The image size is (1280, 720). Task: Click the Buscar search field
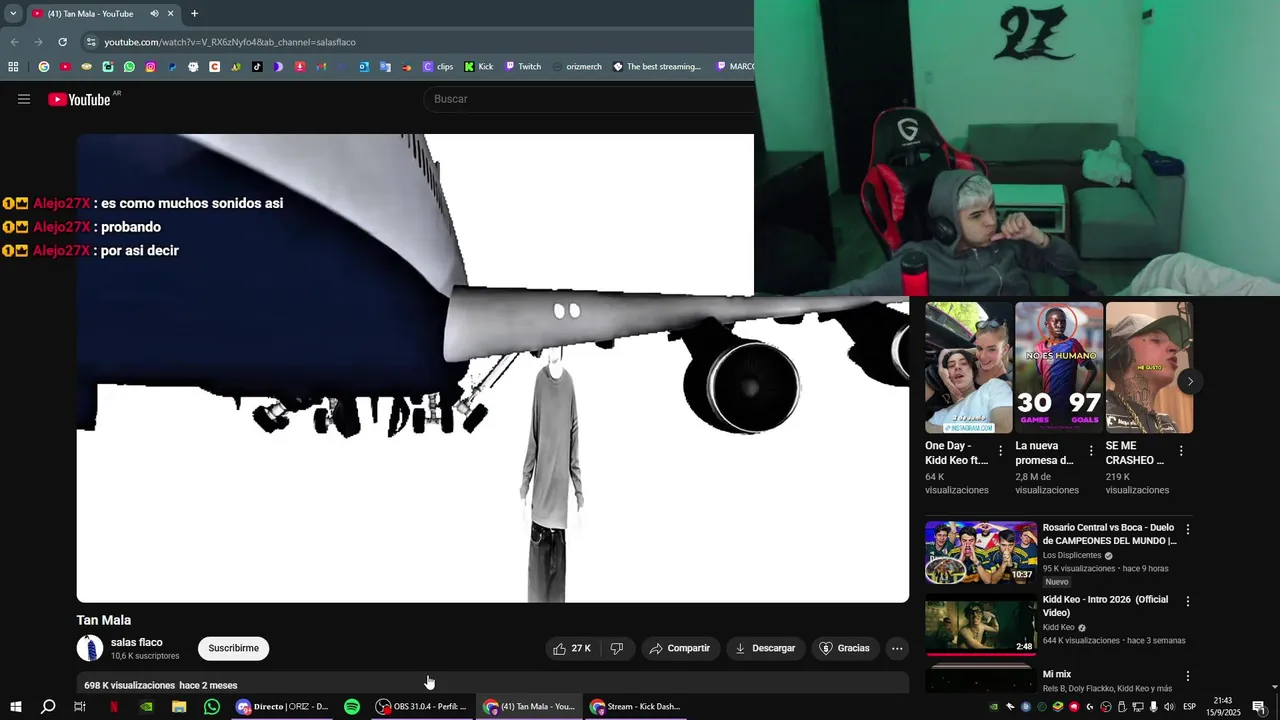590,99
